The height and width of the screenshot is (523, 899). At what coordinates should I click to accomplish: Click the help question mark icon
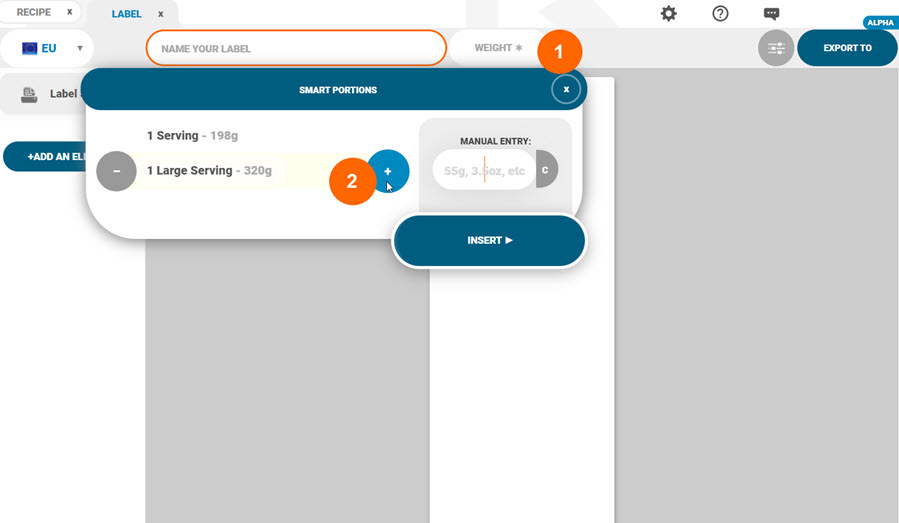pos(720,14)
